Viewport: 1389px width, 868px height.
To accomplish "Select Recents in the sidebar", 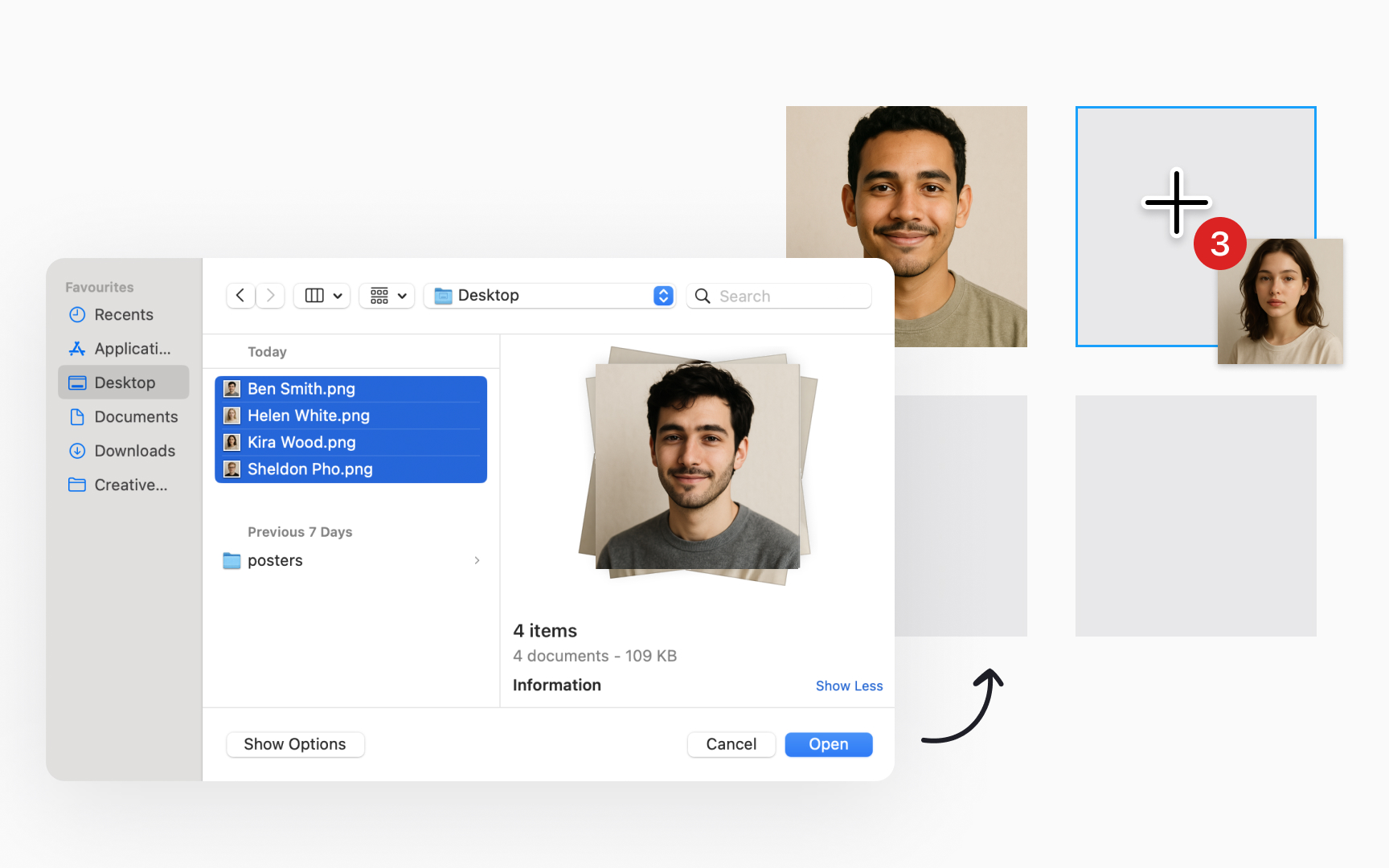I will click(x=123, y=315).
